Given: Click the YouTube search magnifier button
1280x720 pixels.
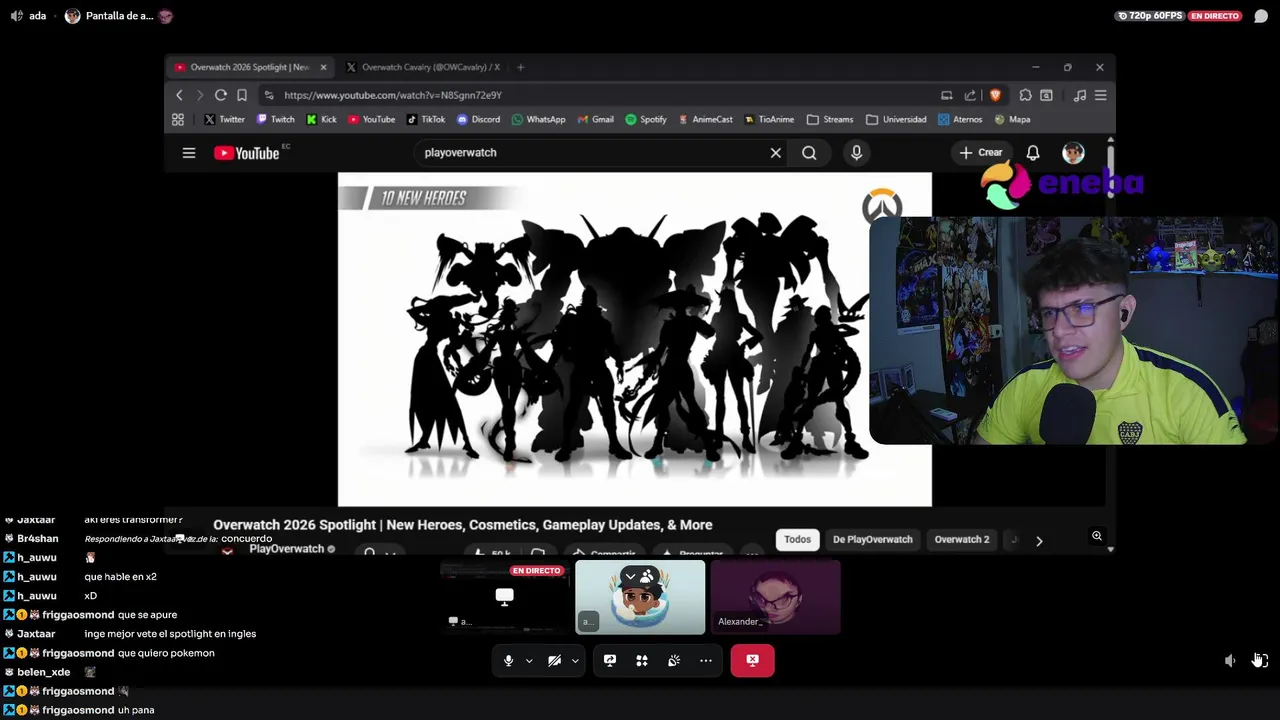Looking at the screenshot, I should click(x=809, y=153).
